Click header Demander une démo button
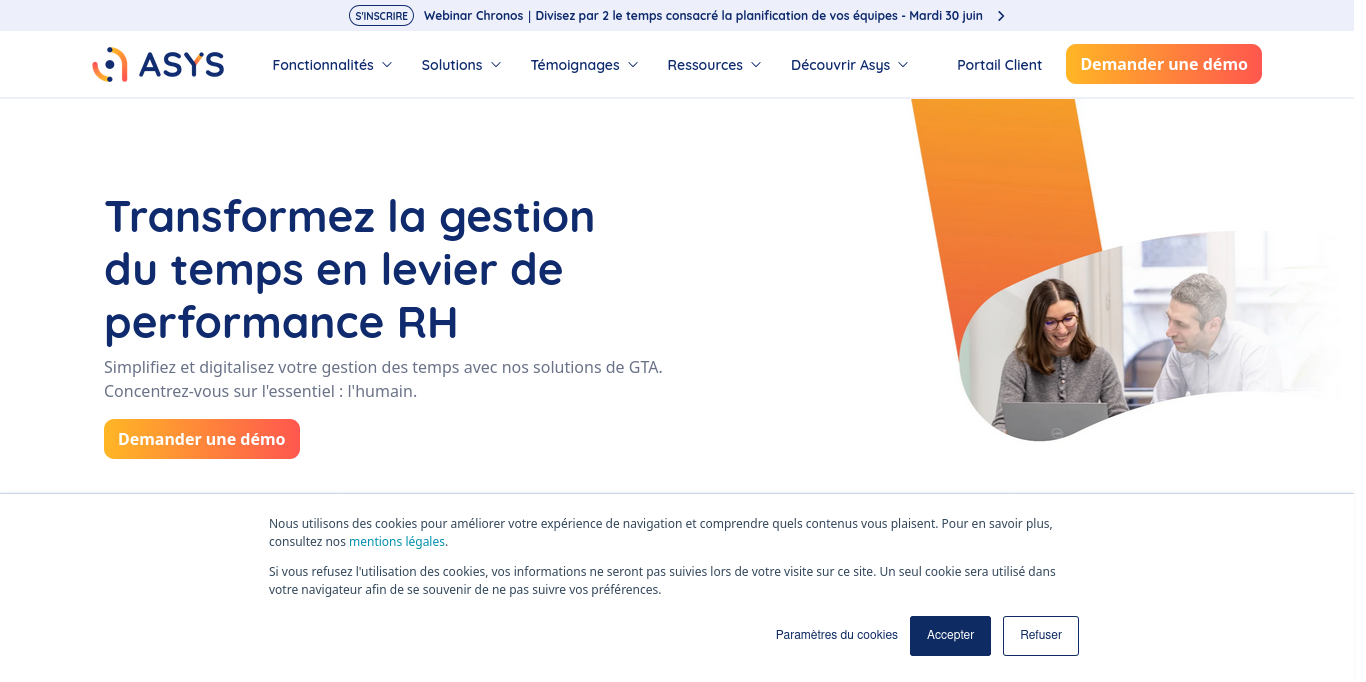Screen dimensions: 1366x682 (x=1164, y=64)
